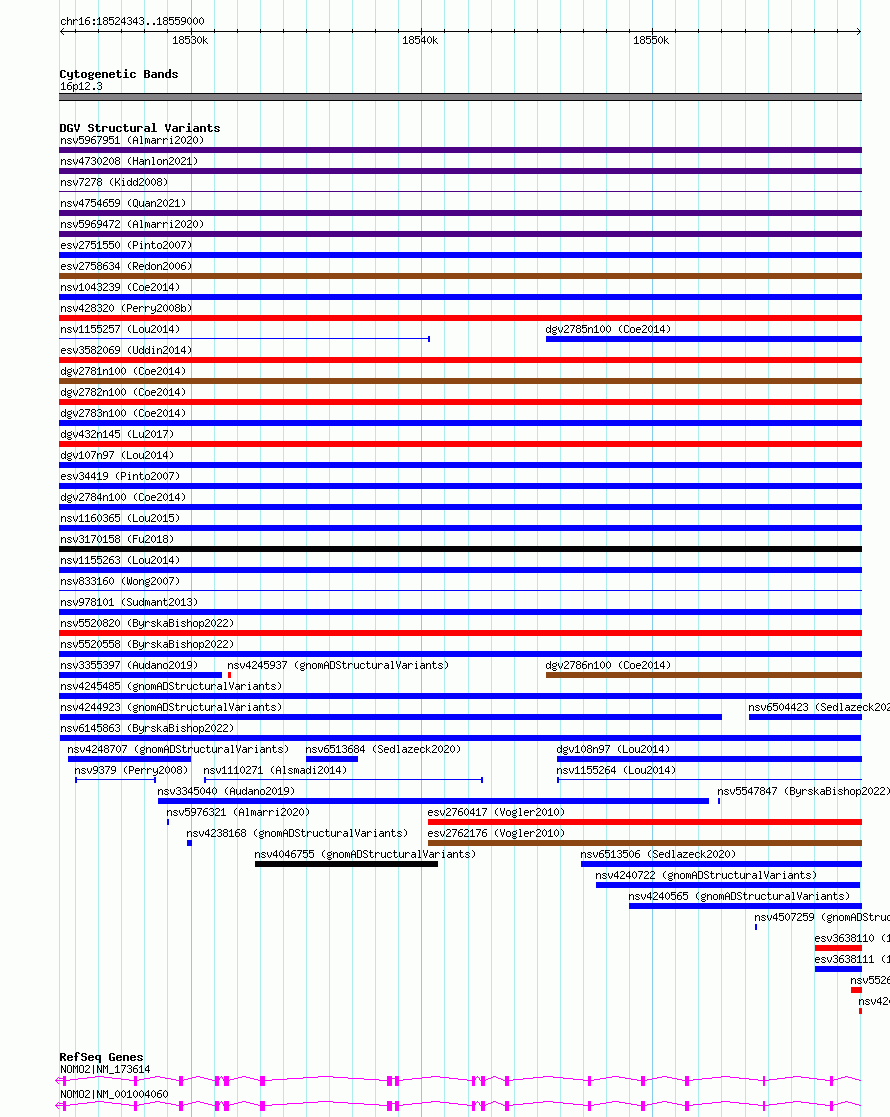This screenshot has width=890, height=1117.
Task: Open nsv4245485 (gnomADStructuralVariants) label
Action: tap(171, 687)
